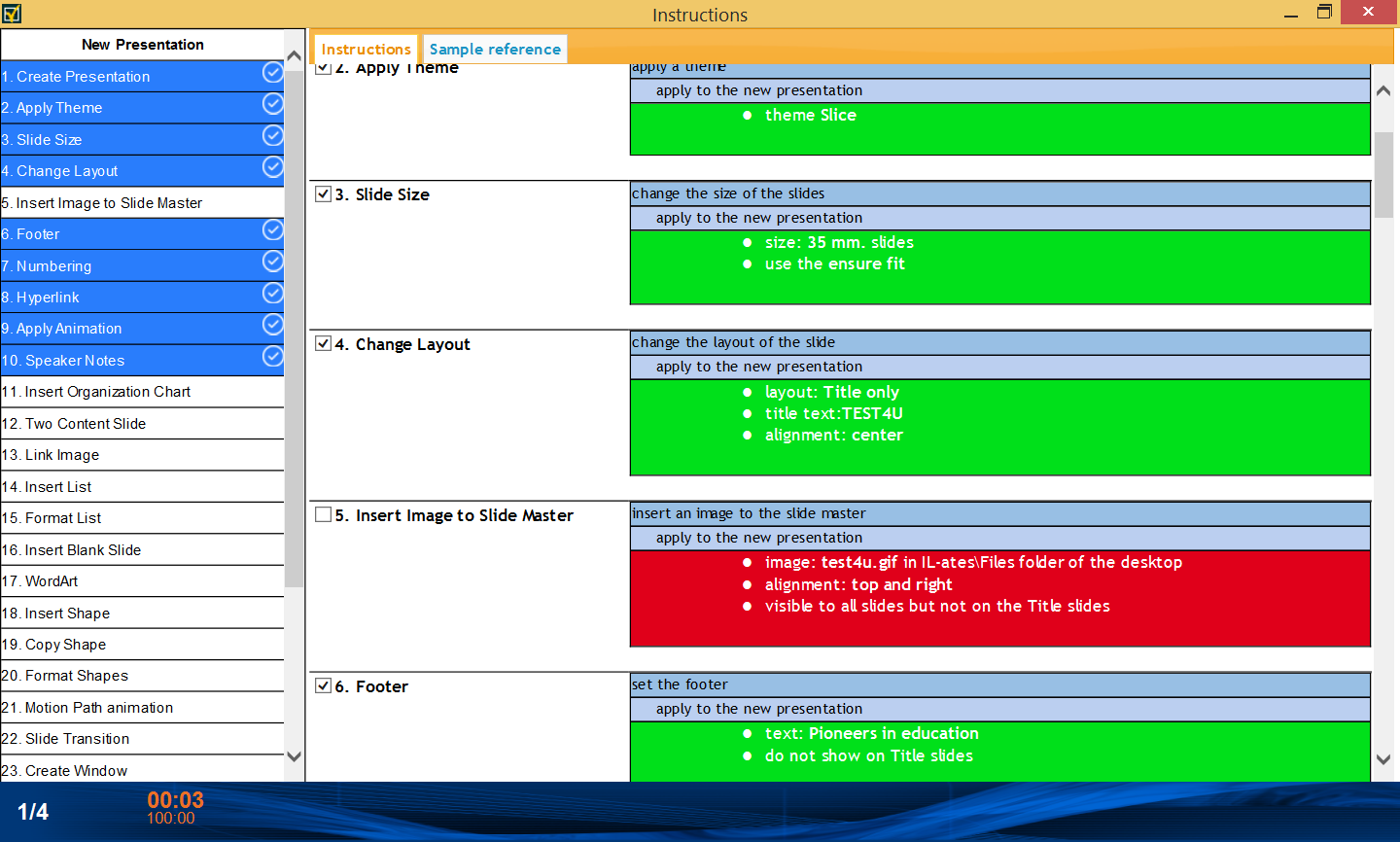Select task 2. Apply Theme
1400x842 pixels.
142,108
